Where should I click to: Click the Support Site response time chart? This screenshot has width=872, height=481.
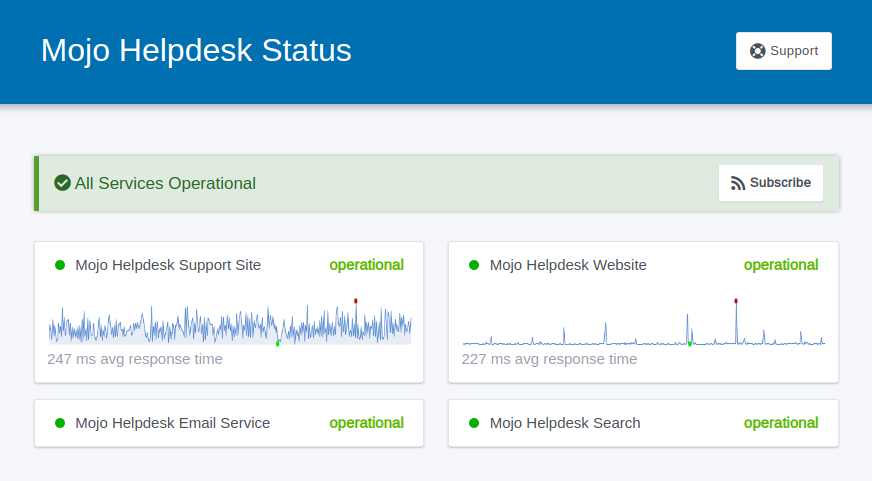(x=230, y=323)
